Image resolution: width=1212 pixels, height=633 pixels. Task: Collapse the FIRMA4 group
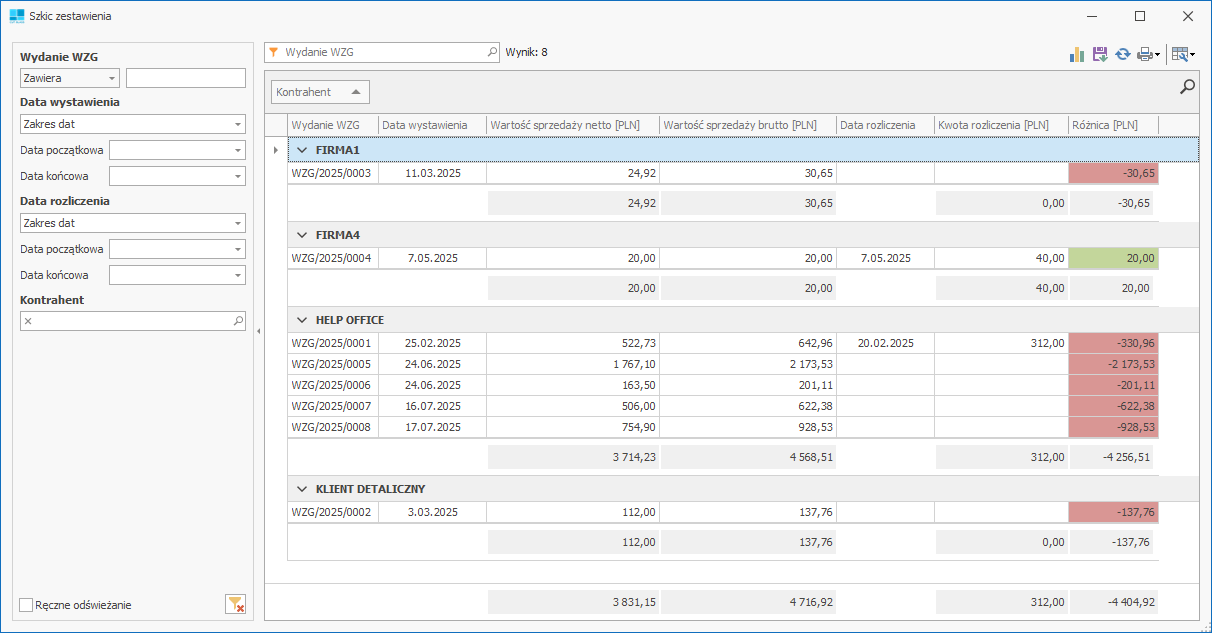[x=302, y=235]
